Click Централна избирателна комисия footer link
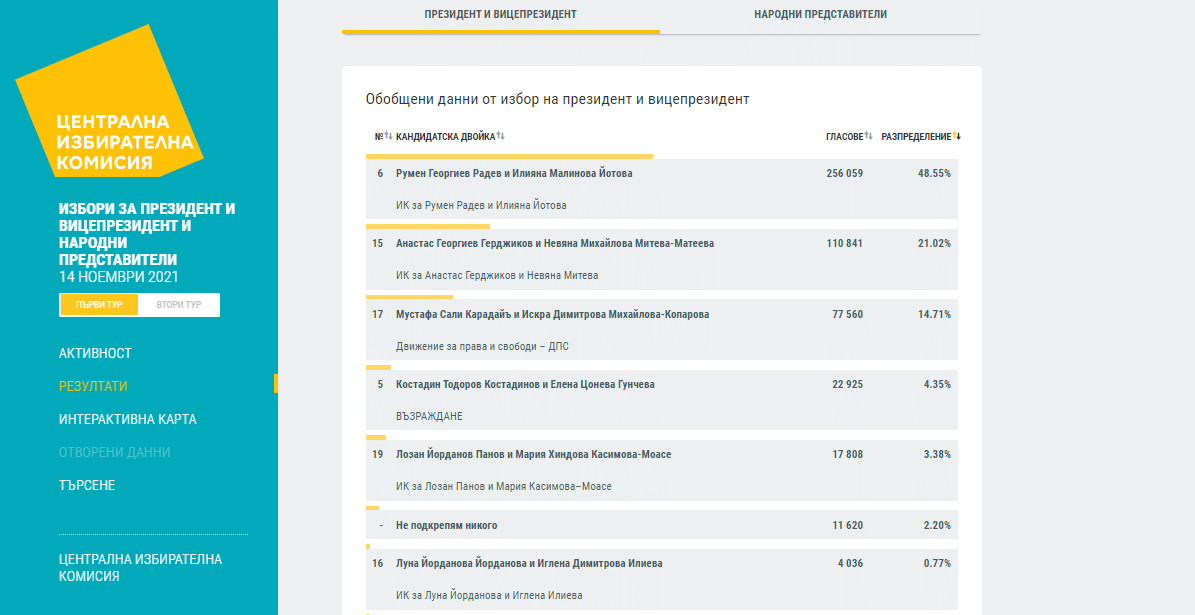 pos(140,567)
